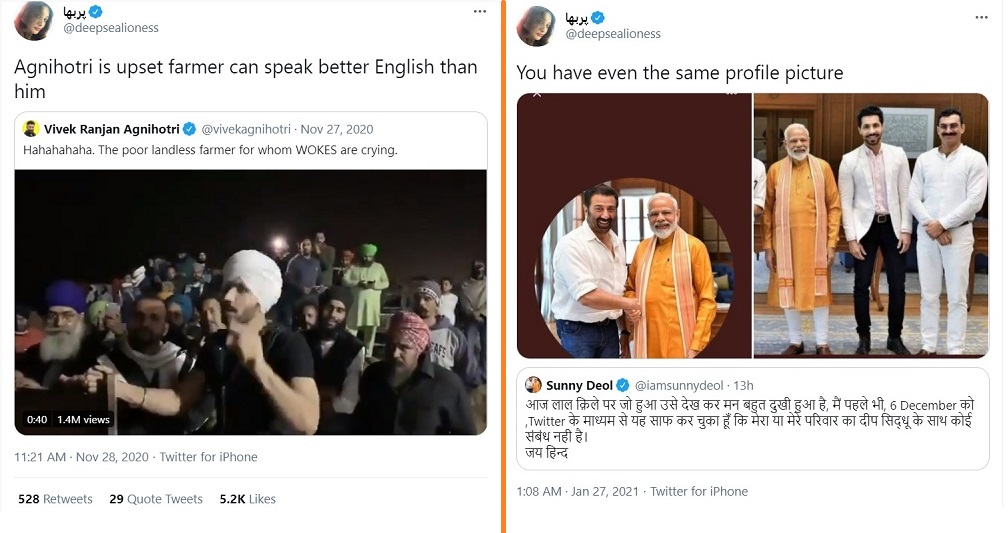1008x533 pixels.
Task: Open the @iamsunnydeol handle link
Action: (x=678, y=385)
